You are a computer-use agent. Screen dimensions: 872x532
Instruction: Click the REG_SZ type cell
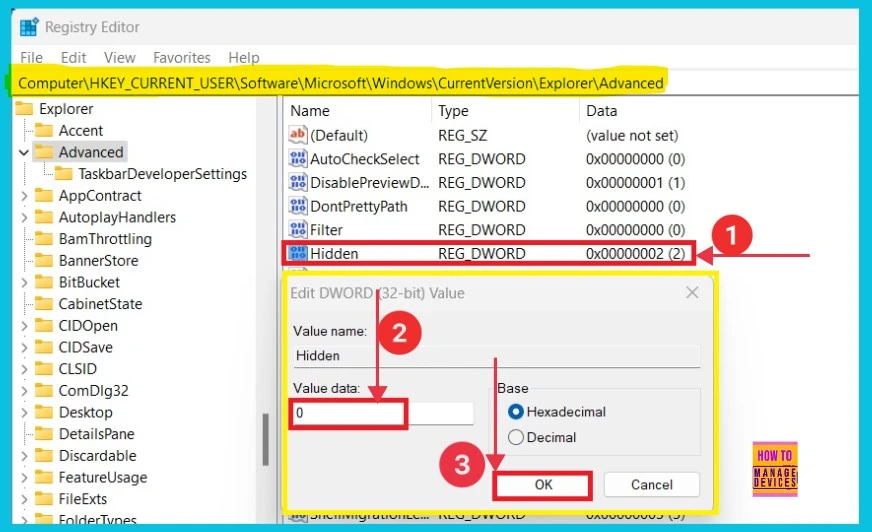463,135
